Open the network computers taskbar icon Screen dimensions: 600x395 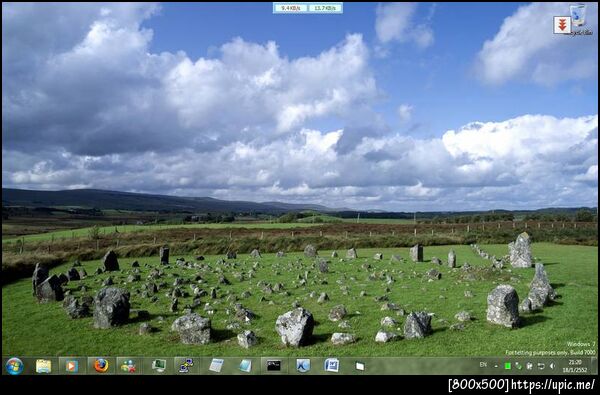point(186,366)
